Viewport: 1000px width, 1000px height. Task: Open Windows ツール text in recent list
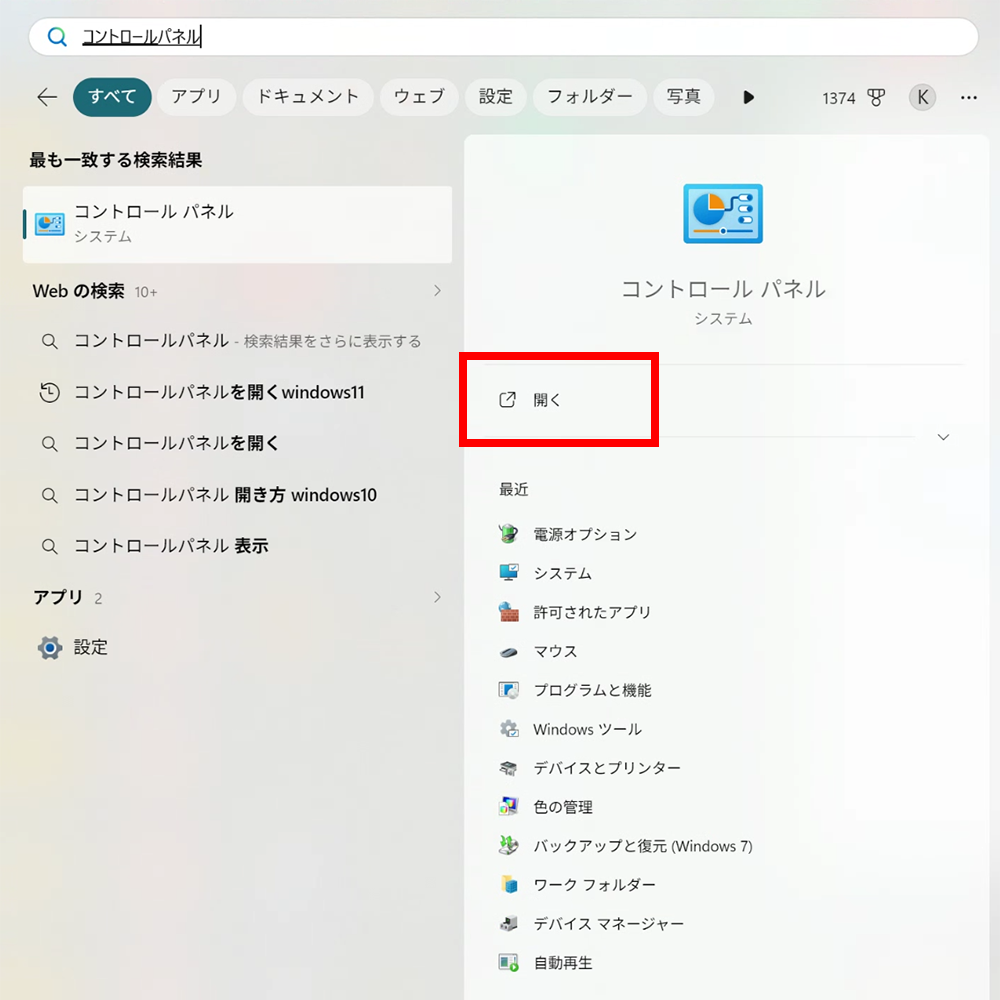[x=587, y=729]
